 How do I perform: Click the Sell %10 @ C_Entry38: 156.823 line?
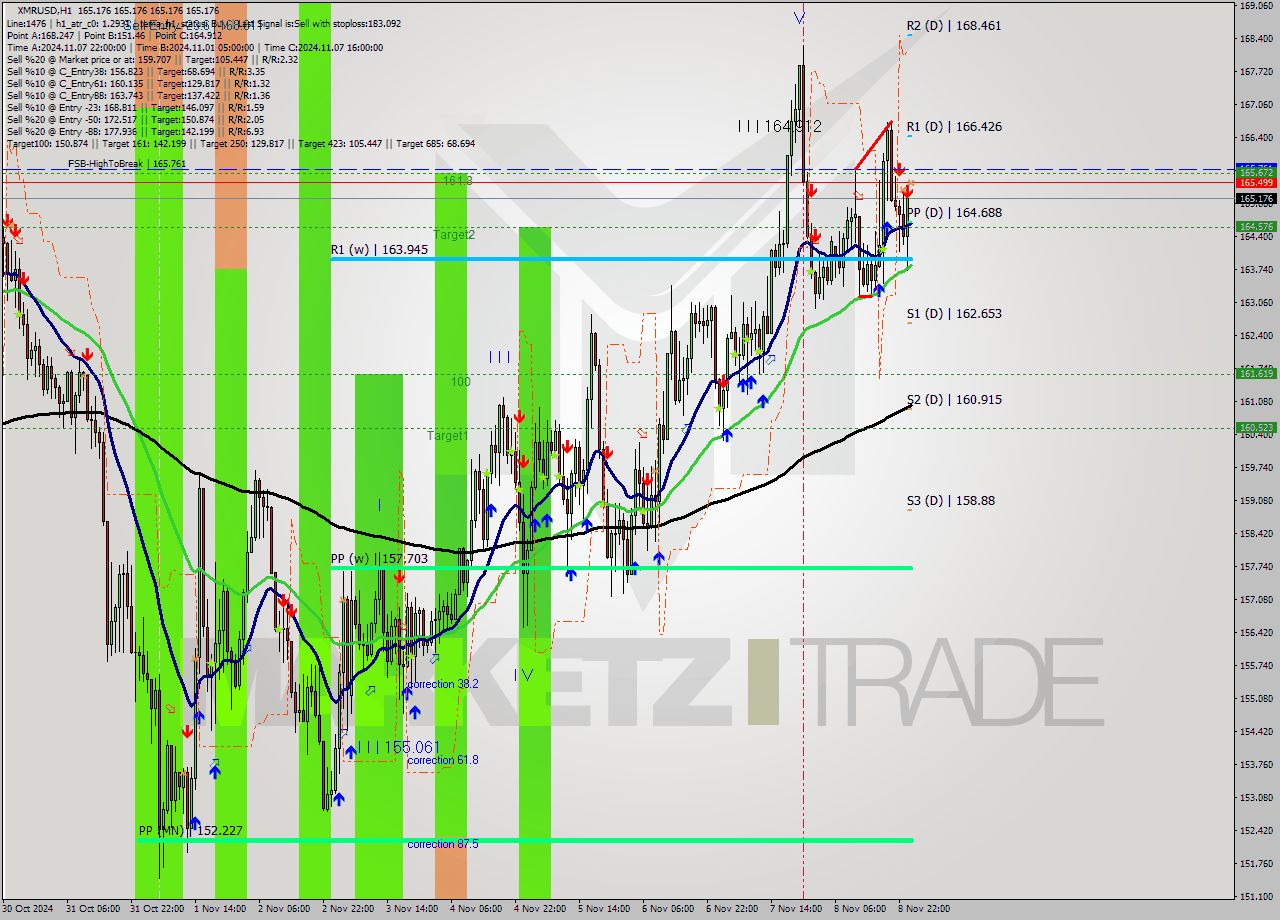(x=136, y=71)
